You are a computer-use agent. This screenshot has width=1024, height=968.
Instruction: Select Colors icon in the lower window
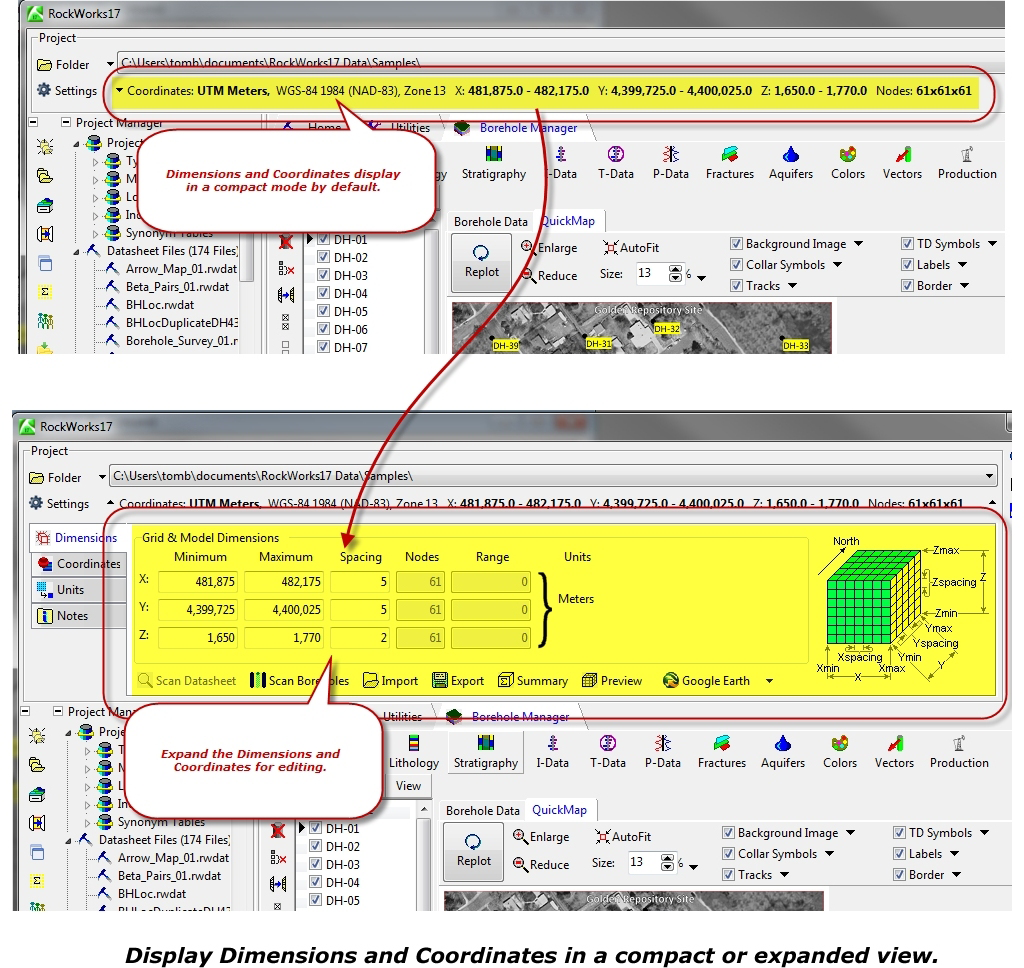click(x=840, y=743)
